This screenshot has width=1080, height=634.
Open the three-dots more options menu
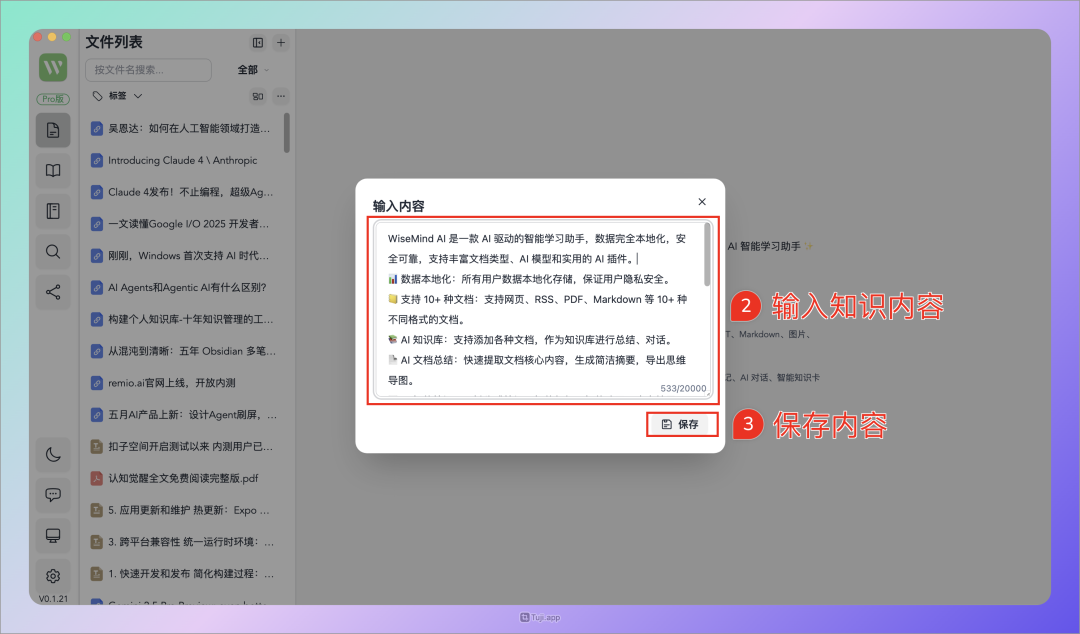click(281, 96)
